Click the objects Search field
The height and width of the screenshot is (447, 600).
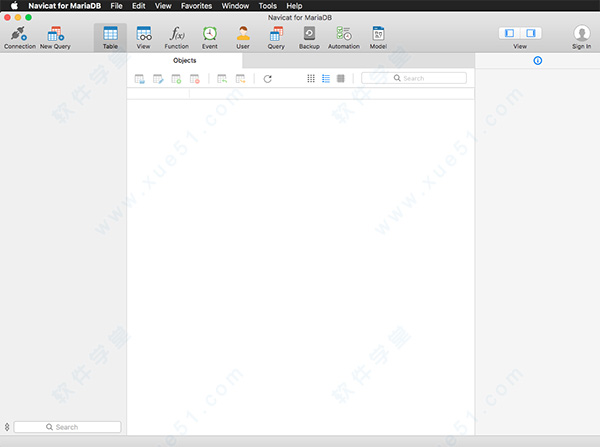[x=414, y=78]
